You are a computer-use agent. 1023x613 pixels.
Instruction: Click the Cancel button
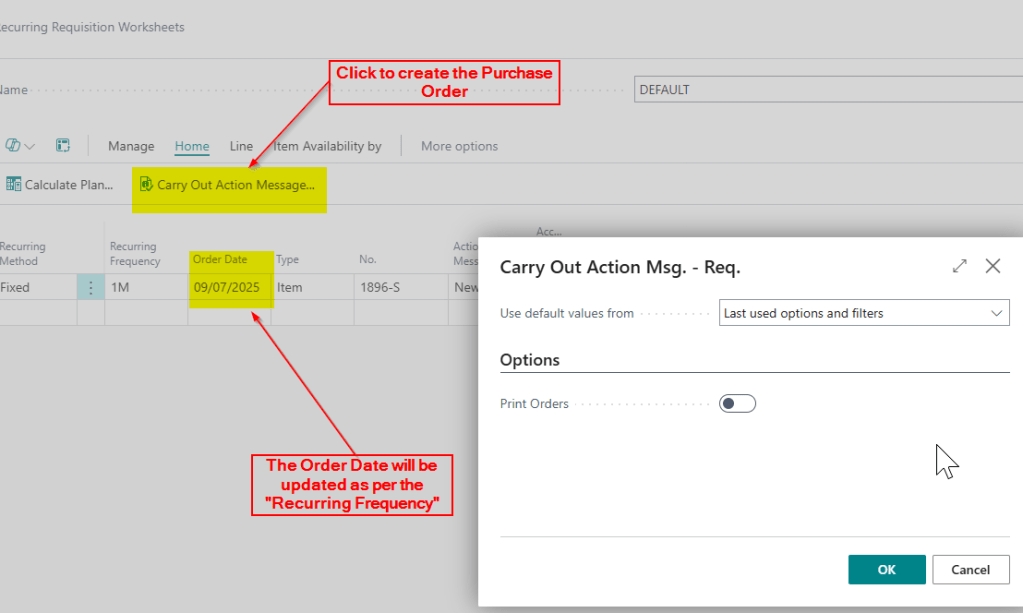tap(970, 570)
